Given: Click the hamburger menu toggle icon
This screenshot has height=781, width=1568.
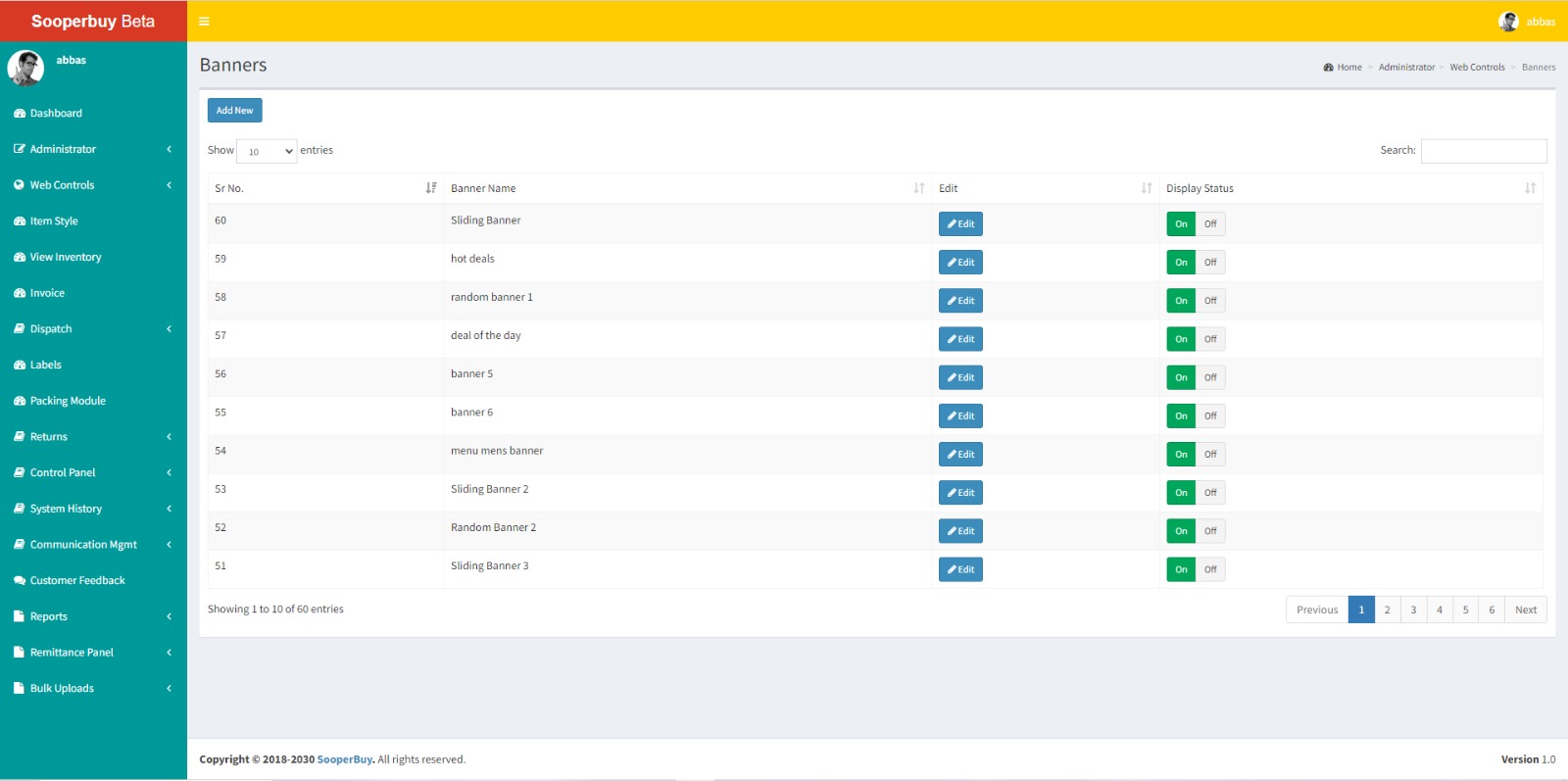Looking at the screenshot, I should coord(204,22).
